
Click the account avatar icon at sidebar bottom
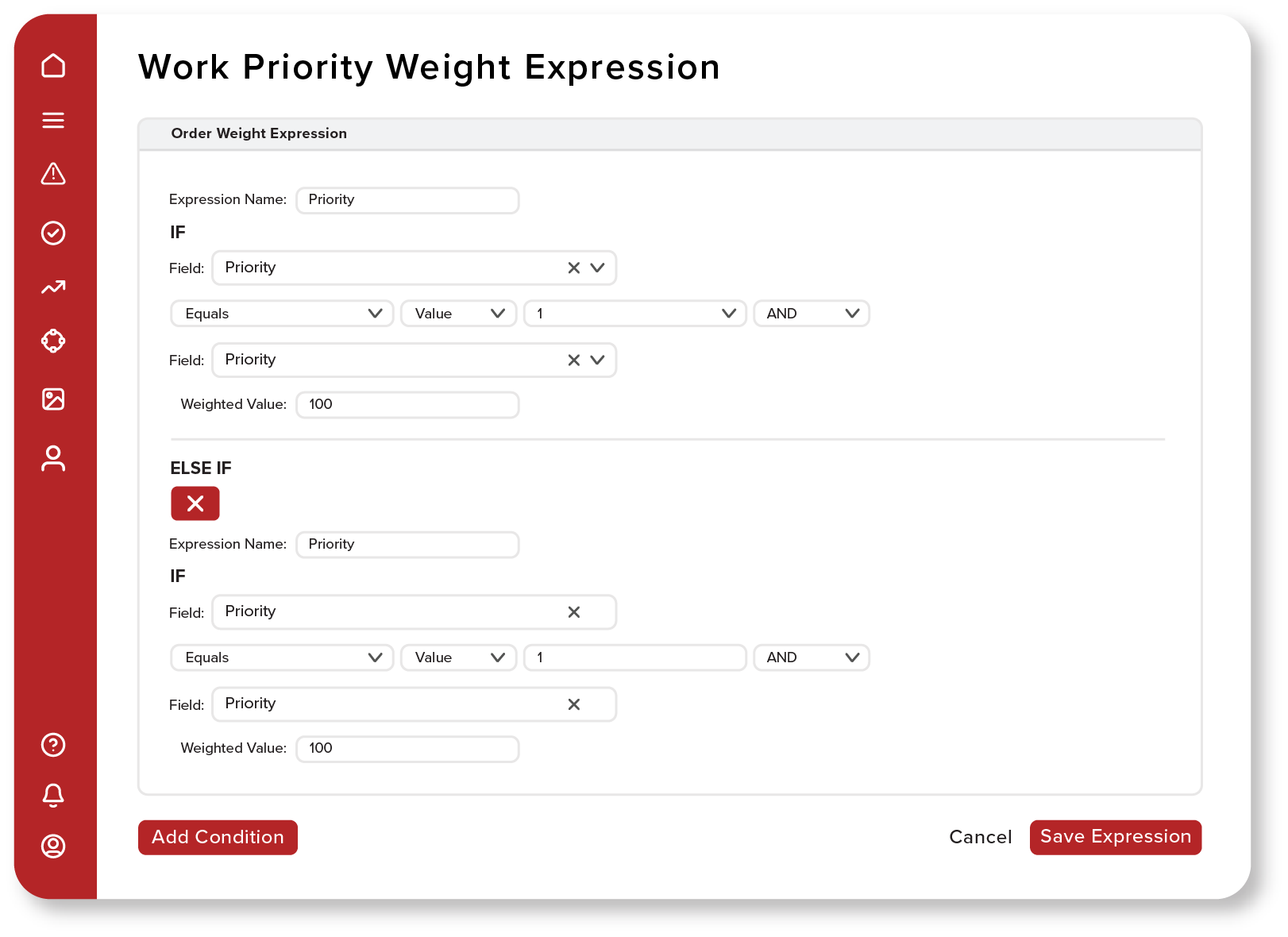point(53,846)
